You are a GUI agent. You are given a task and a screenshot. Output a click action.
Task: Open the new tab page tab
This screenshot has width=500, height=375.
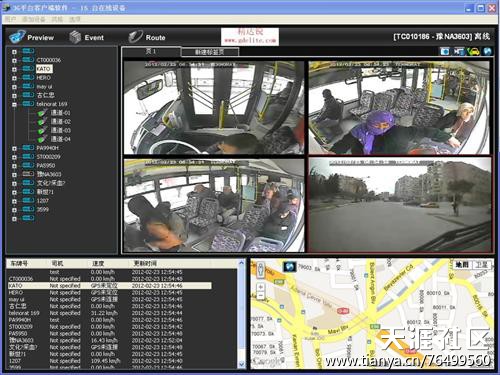[210, 52]
